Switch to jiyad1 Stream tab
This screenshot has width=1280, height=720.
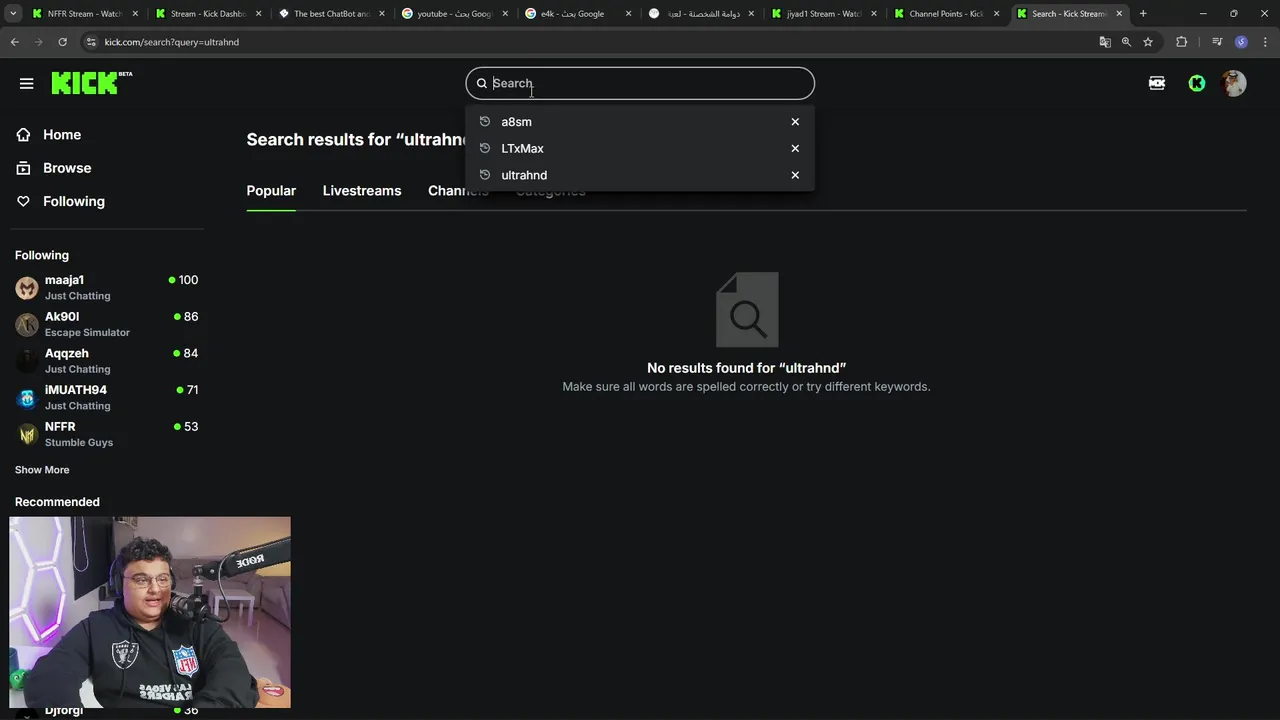tap(823, 14)
